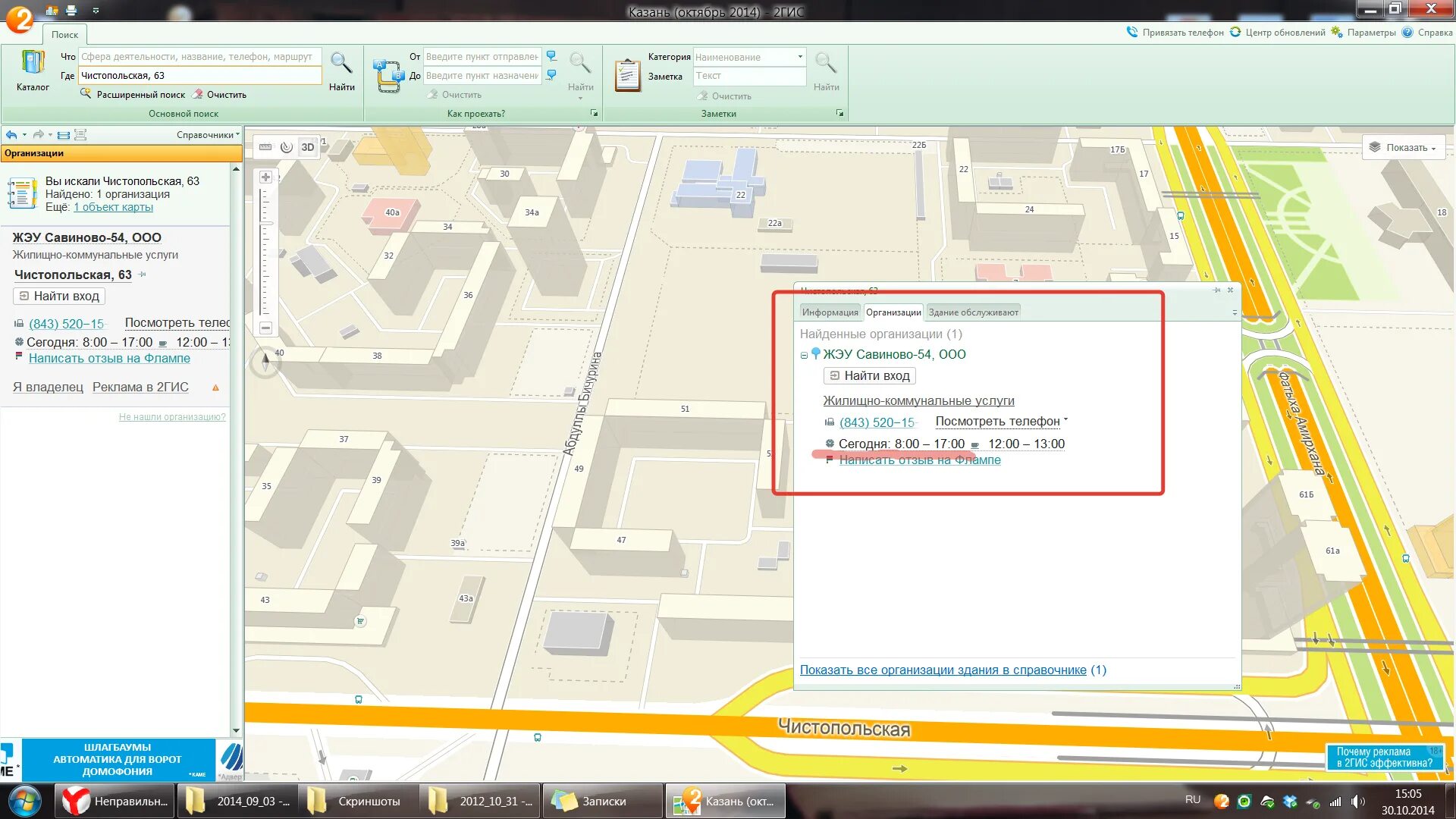Click the city map icon in quick access bar
Viewport: 1456px width, 819px height.
point(52,11)
